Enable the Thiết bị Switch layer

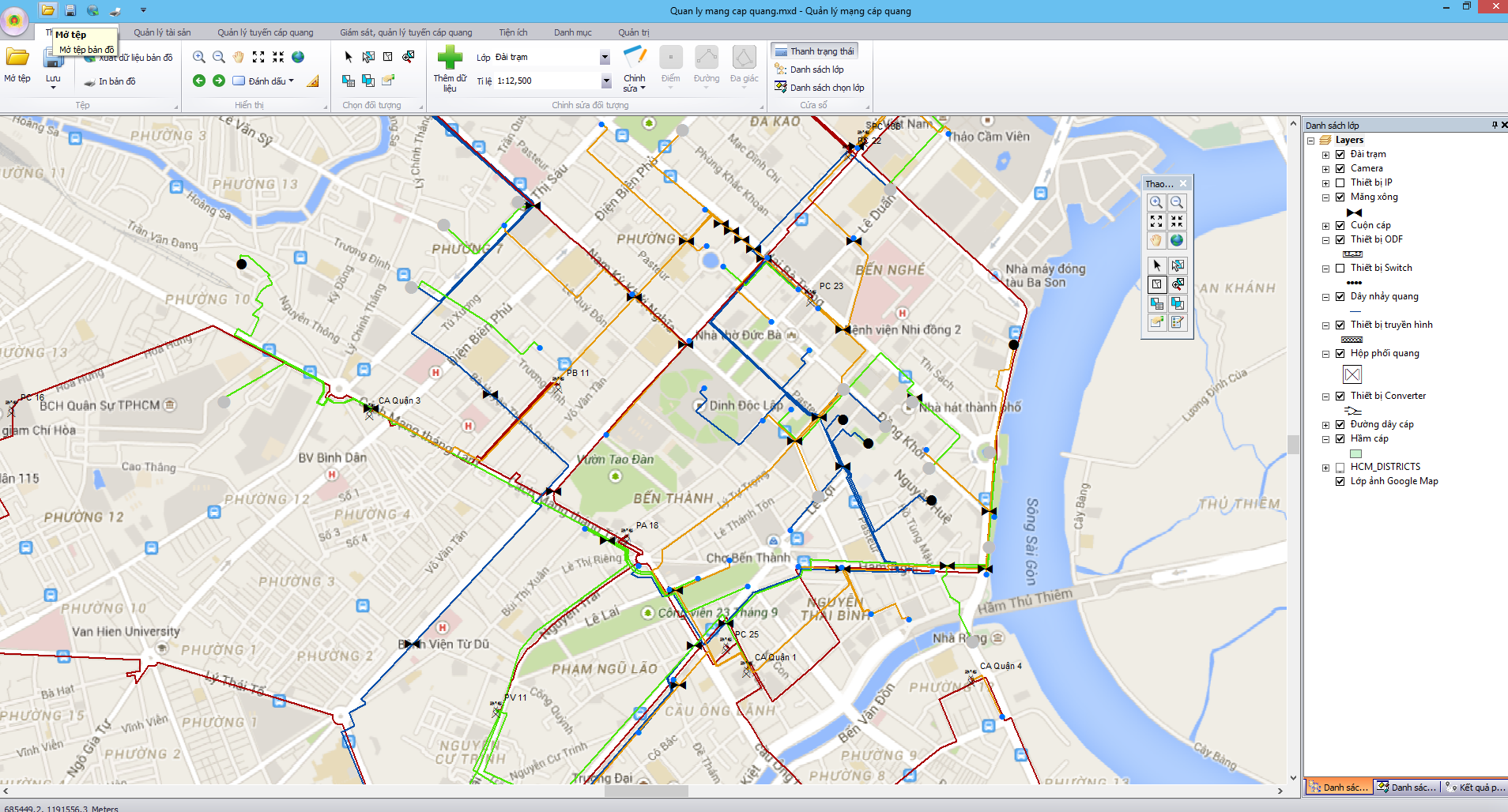(1340, 268)
